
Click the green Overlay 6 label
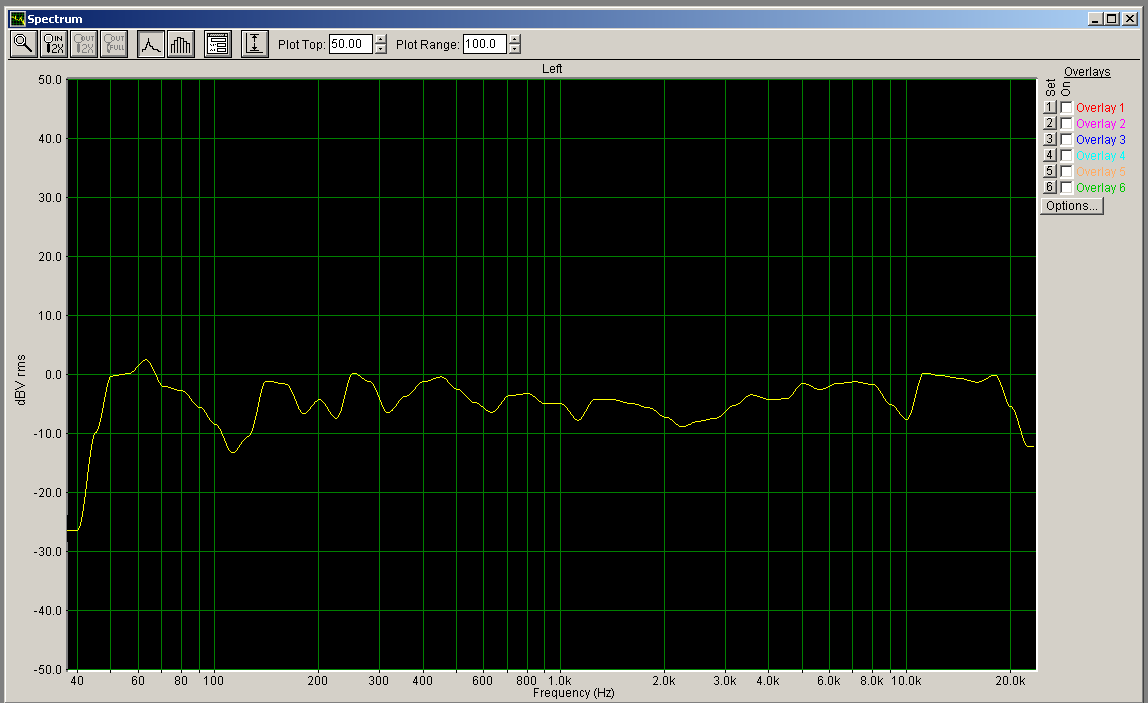point(1100,188)
